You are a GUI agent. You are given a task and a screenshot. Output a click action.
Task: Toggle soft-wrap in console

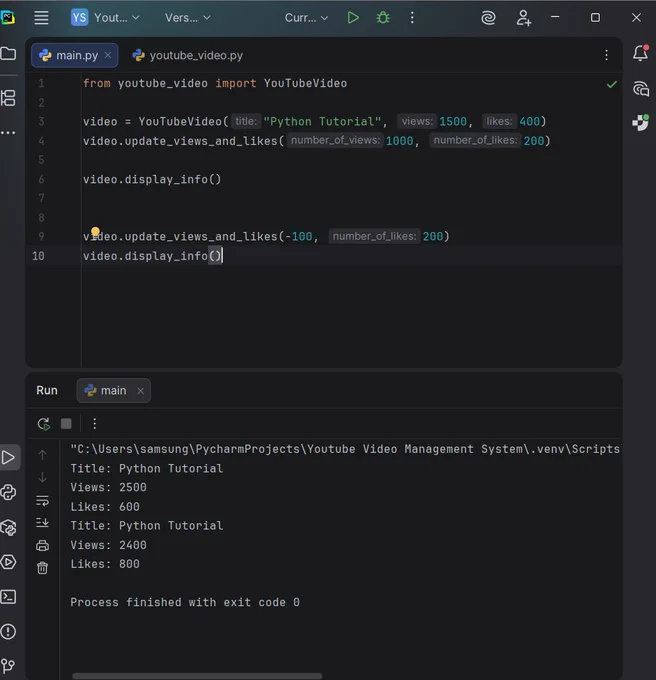tap(42, 500)
